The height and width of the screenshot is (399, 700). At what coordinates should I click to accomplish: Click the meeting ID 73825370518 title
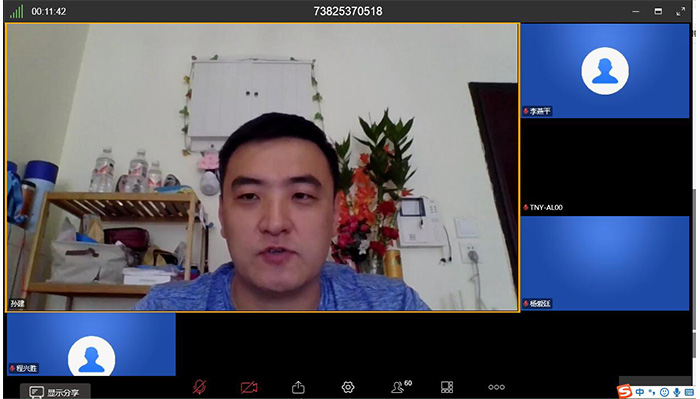tap(348, 11)
